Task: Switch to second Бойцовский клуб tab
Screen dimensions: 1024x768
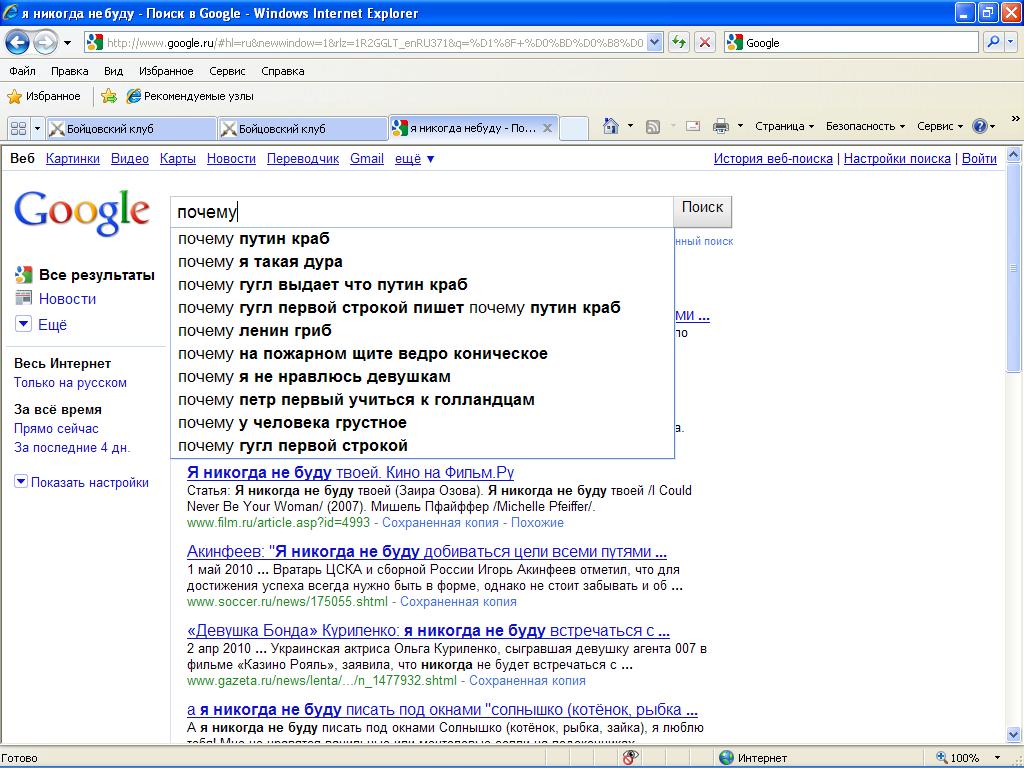Action: tap(302, 129)
